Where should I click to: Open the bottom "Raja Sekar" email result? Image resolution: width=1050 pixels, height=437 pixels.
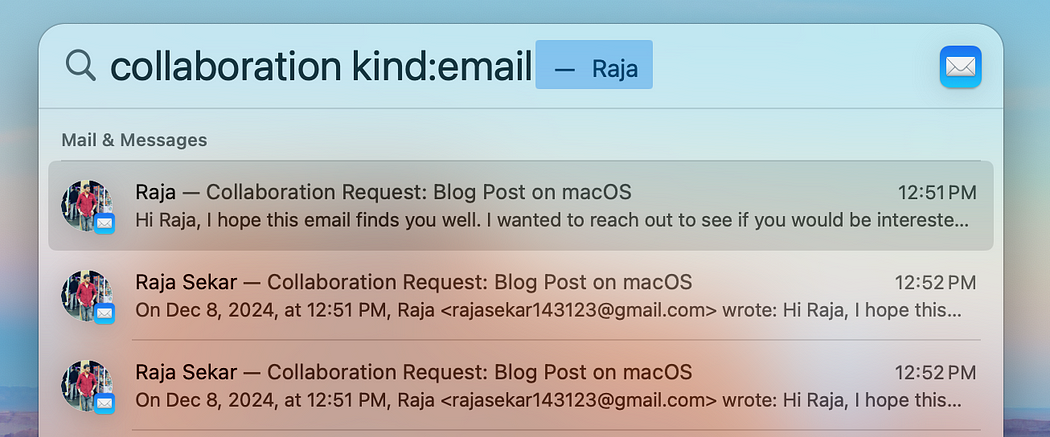tap(186, 372)
